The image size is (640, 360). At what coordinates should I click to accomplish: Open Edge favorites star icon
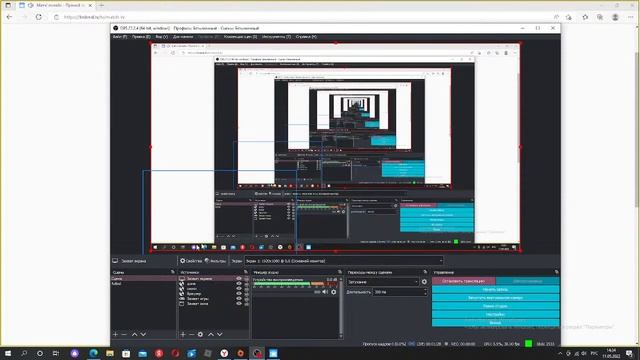pos(585,17)
